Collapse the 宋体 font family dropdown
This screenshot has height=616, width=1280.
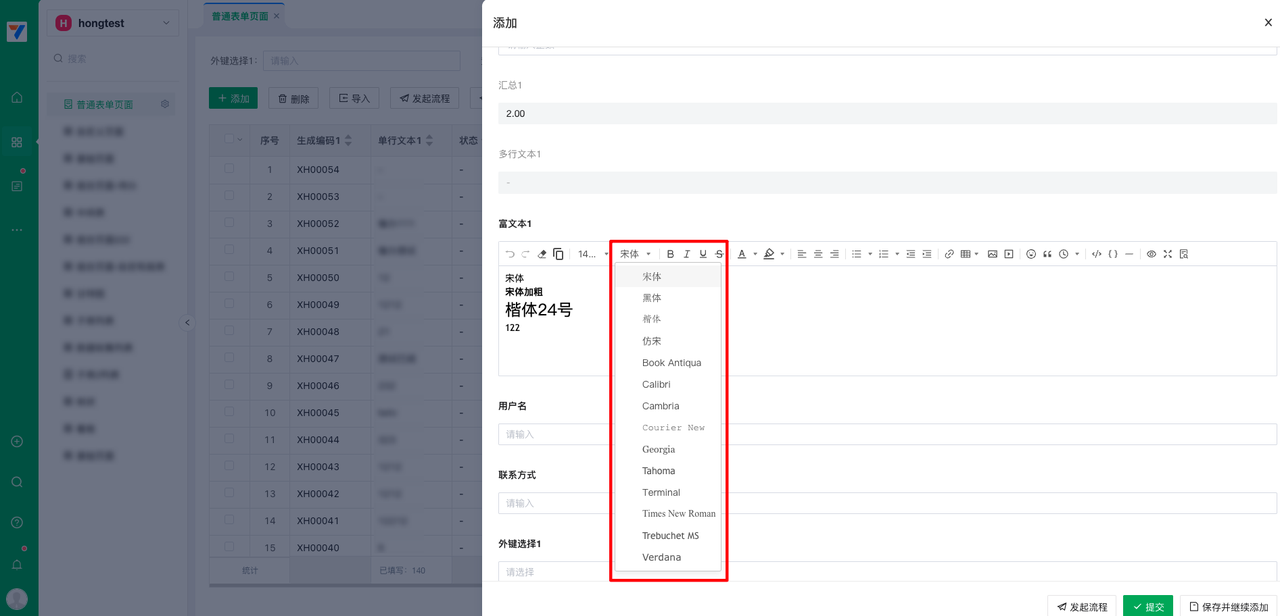pyautogui.click(x=635, y=254)
